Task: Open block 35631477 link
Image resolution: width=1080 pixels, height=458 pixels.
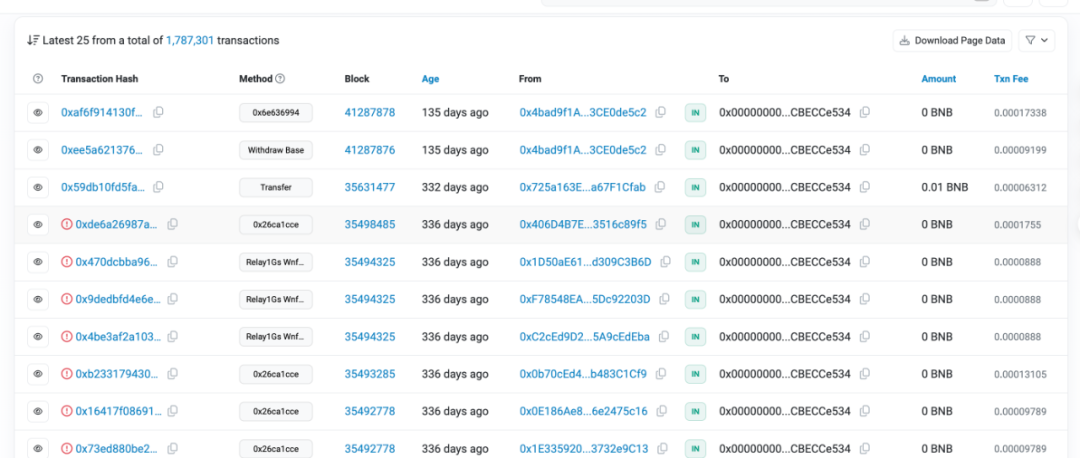Action: (369, 187)
